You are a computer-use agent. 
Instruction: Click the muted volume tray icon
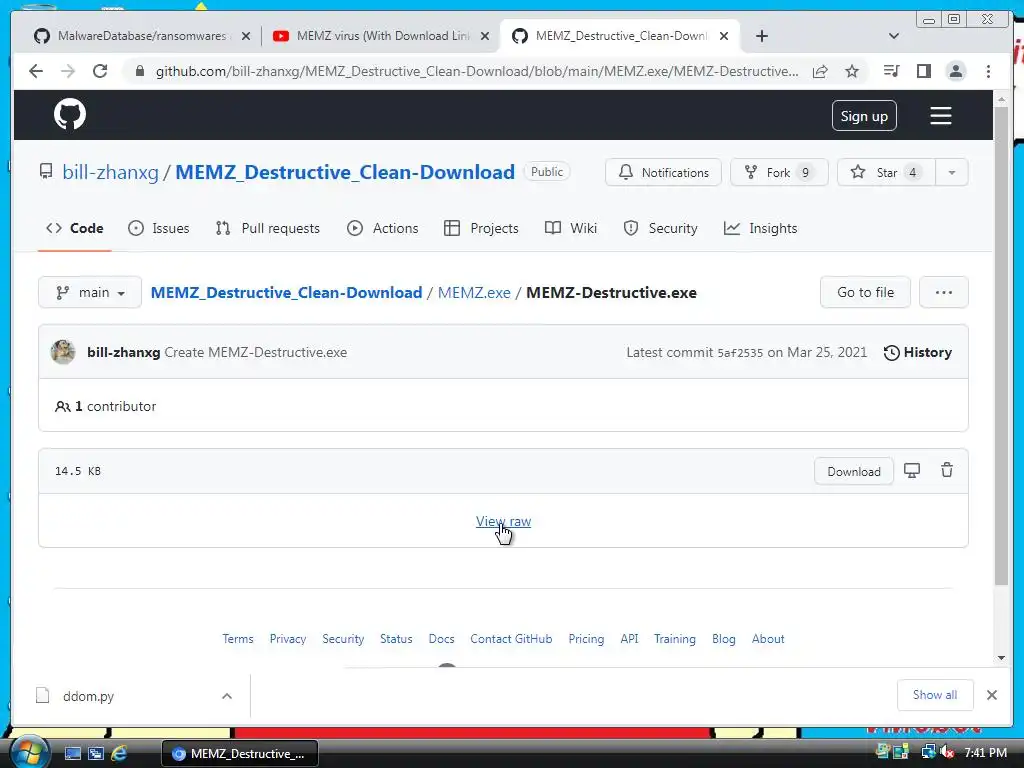[947, 753]
